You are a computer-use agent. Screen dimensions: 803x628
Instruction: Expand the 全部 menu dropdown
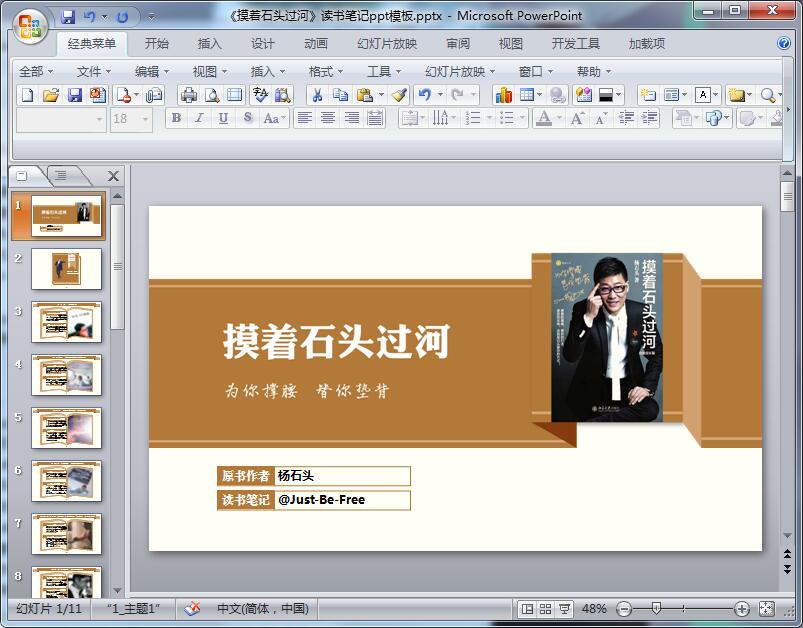[x=36, y=72]
